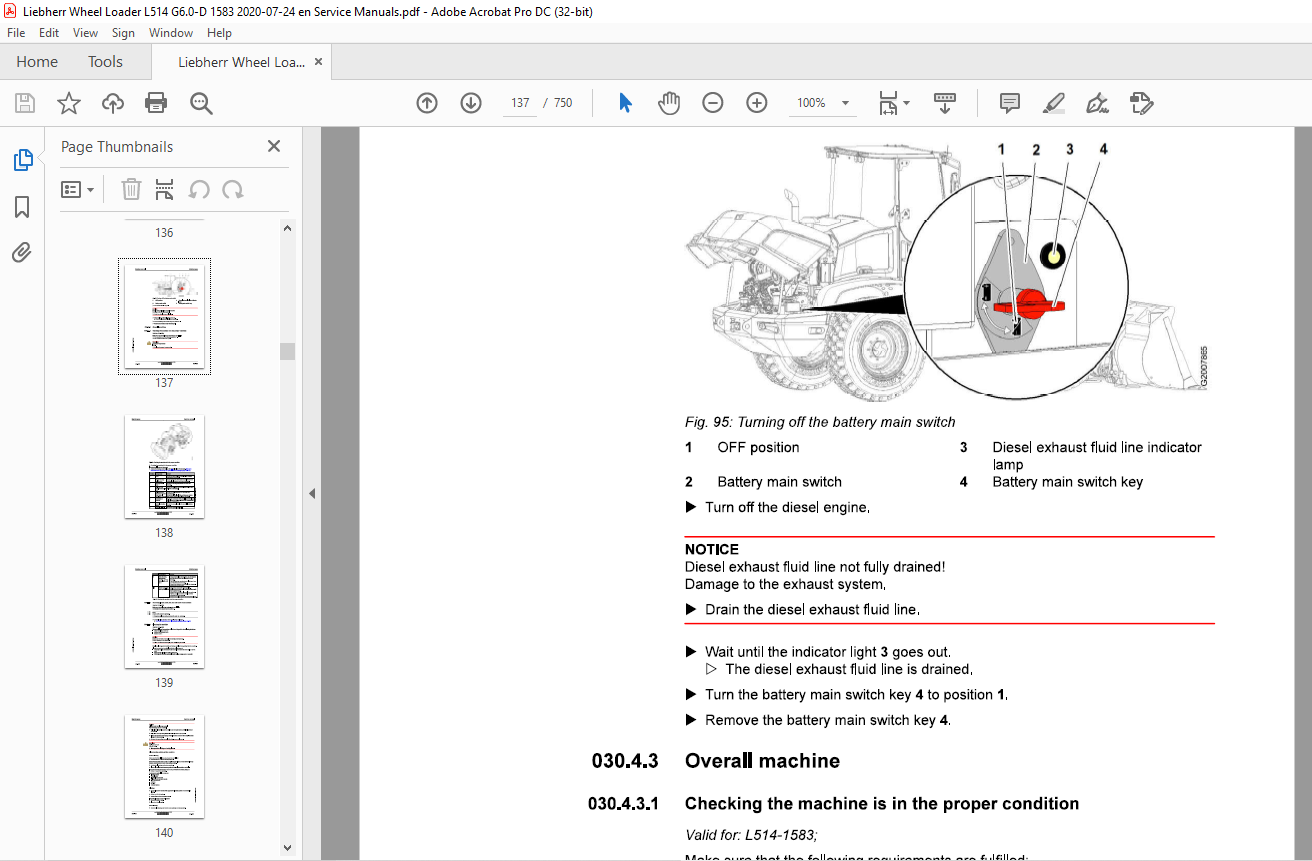Zoom out with the minus button
1312x861 pixels.
click(x=713, y=103)
